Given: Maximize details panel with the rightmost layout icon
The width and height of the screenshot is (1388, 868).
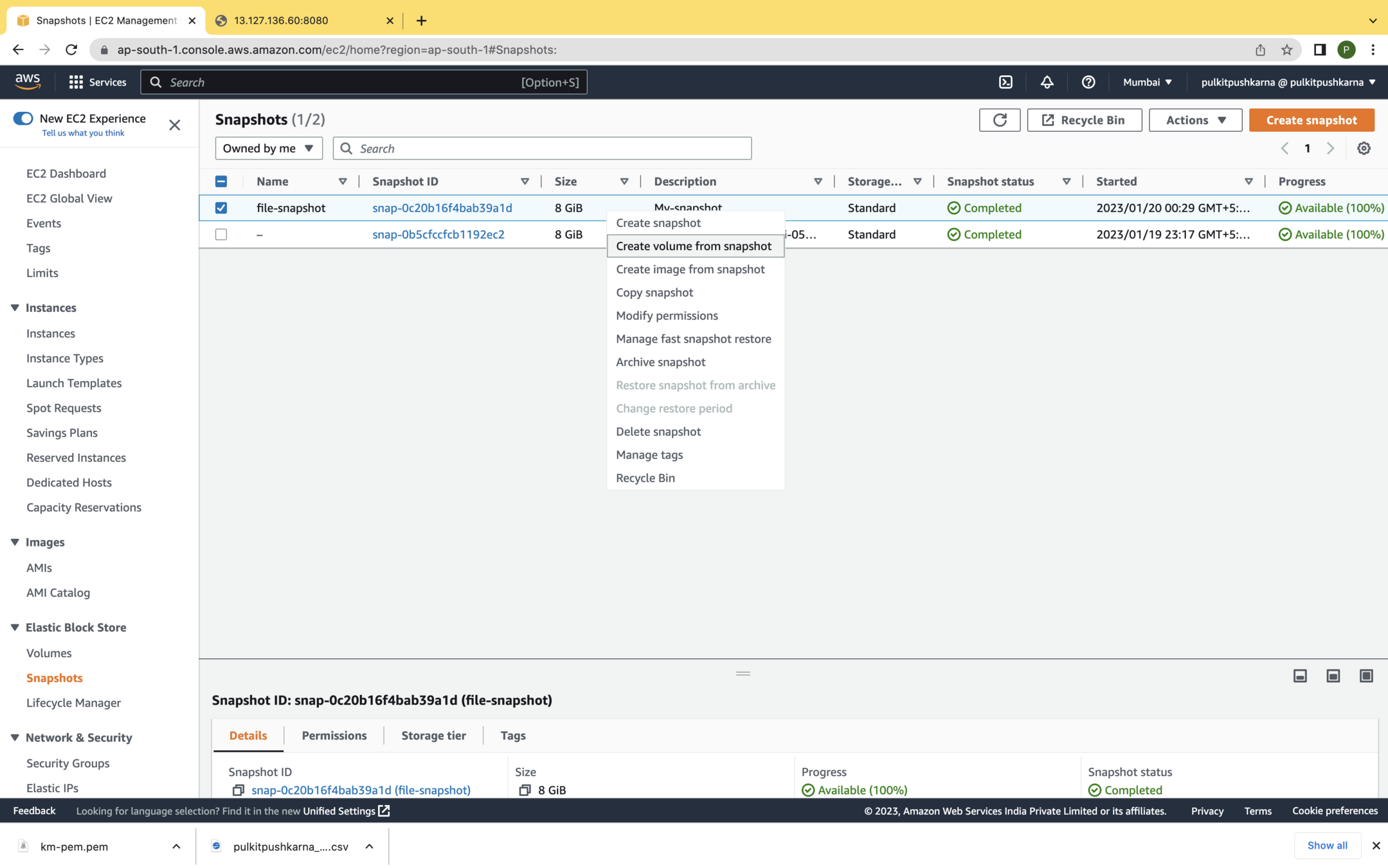Looking at the screenshot, I should 1366,676.
